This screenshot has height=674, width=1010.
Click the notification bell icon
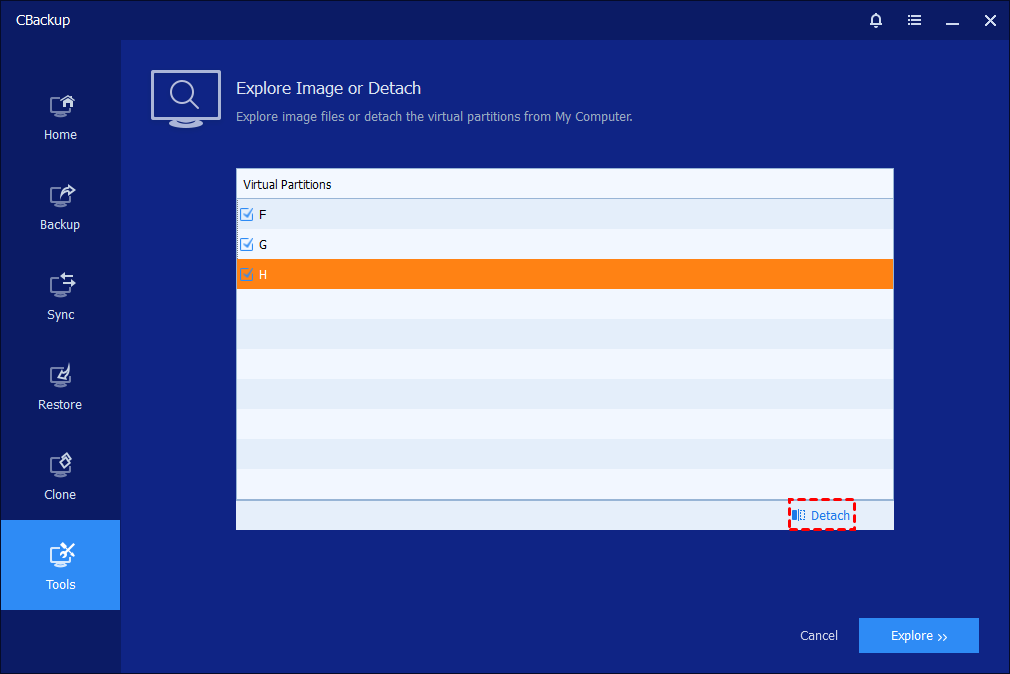[876, 20]
